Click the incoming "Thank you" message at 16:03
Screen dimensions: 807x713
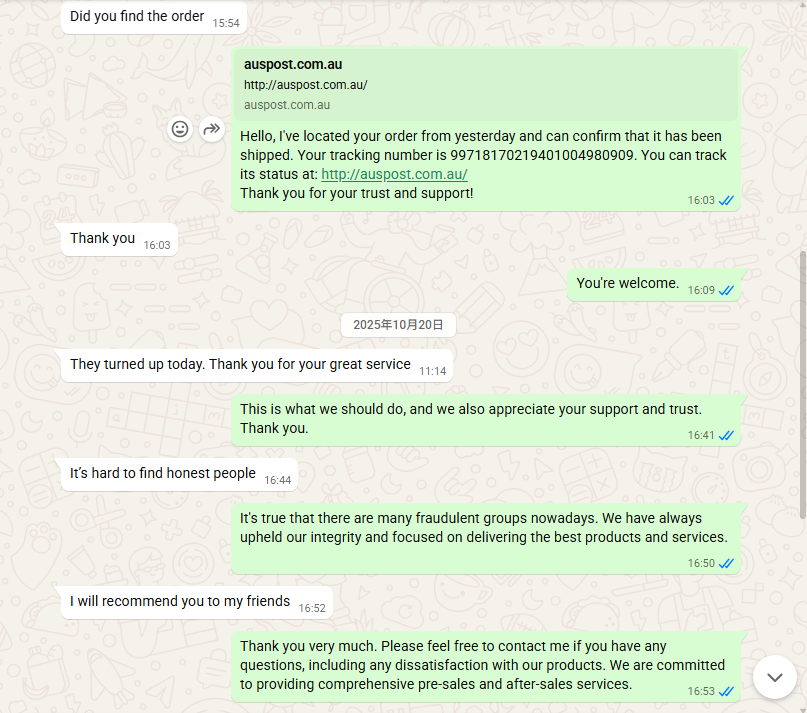click(x=103, y=239)
